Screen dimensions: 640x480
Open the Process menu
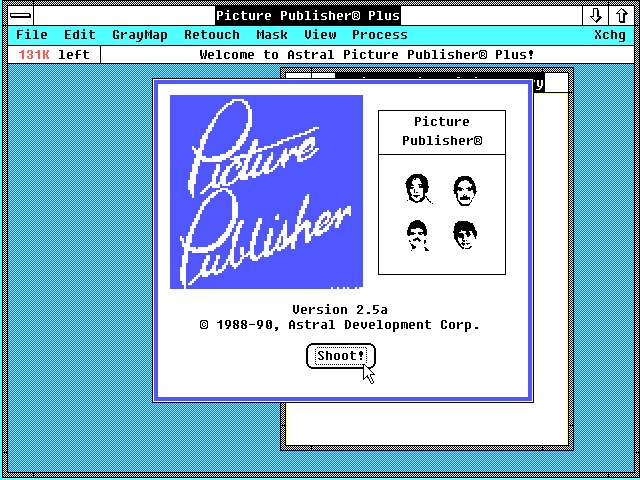pyautogui.click(x=380, y=35)
